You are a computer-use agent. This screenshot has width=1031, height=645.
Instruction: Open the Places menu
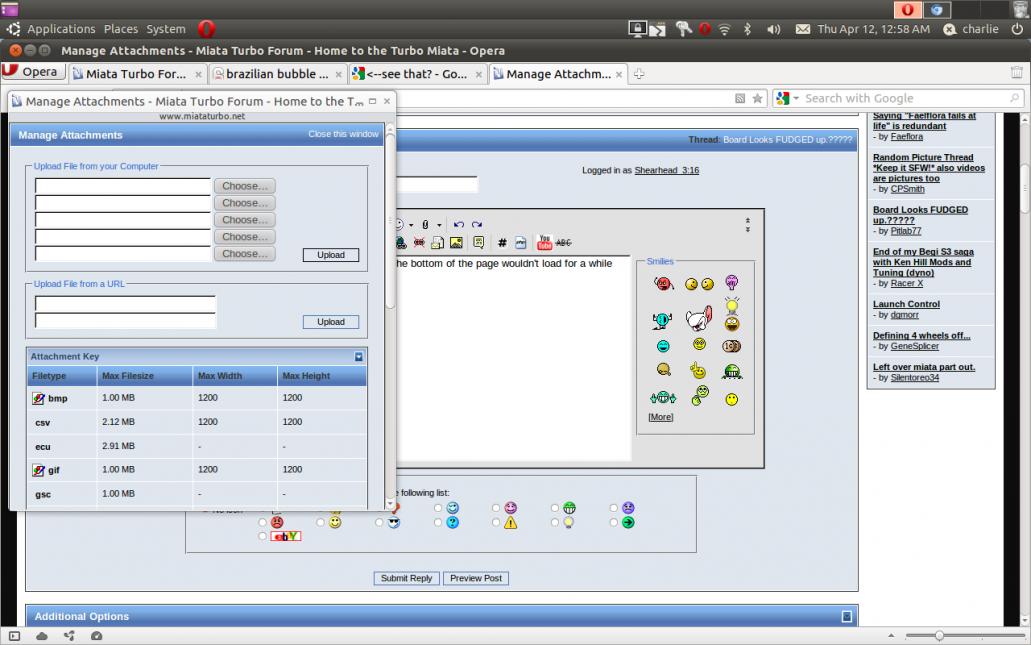121,29
